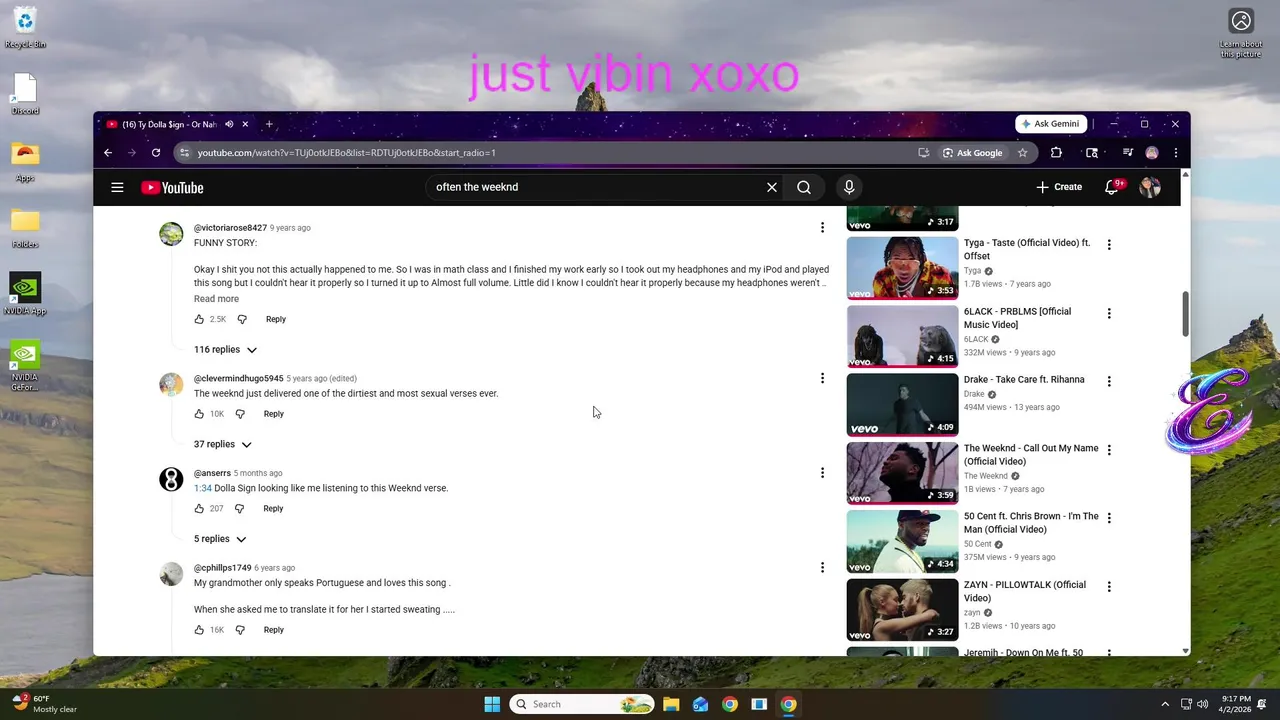Open menu for ZAYN PILLOWTALK video
The image size is (1280, 720).
pos(1108,586)
